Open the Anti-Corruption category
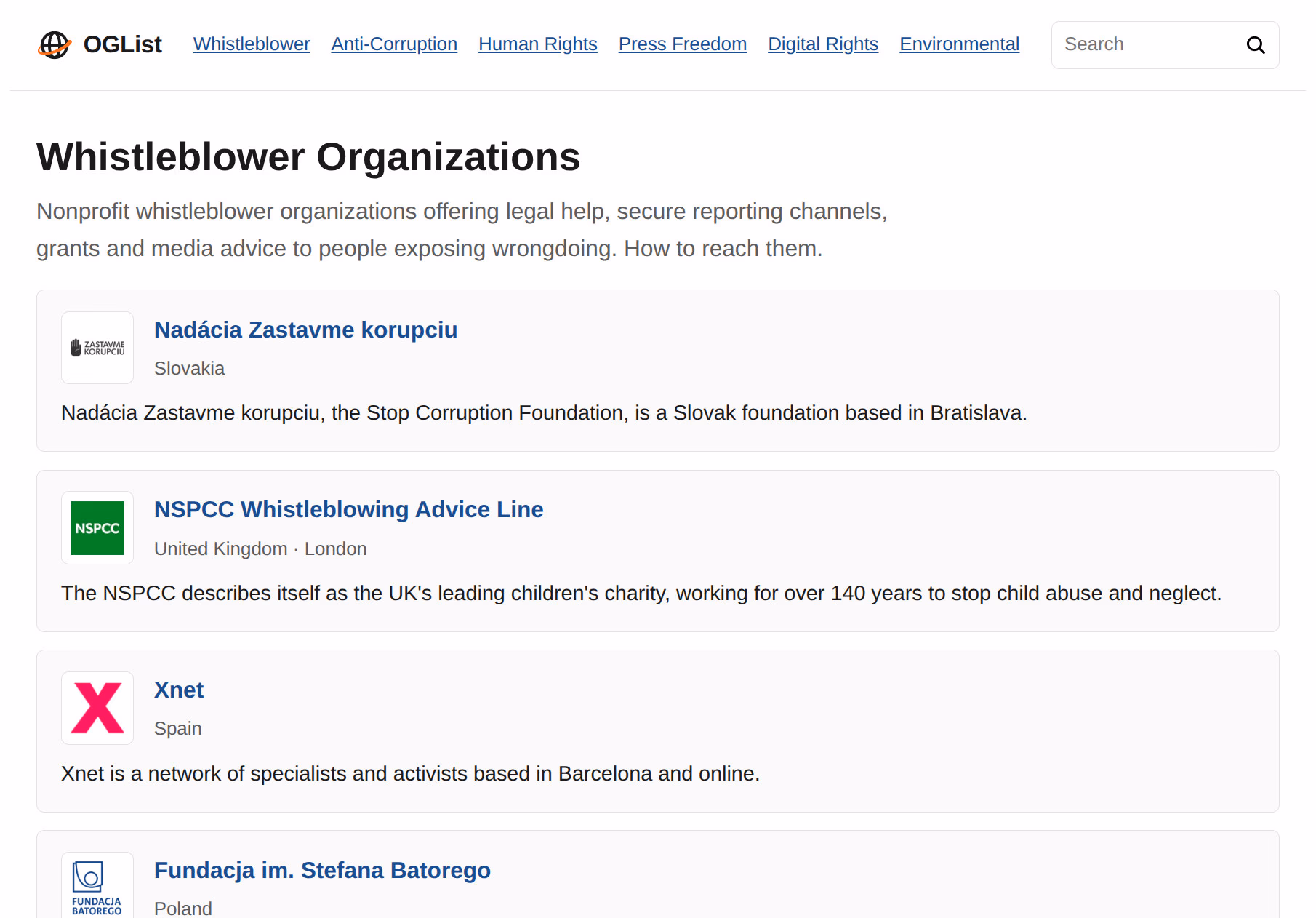Image resolution: width=1316 pixels, height=918 pixels. 394,44
